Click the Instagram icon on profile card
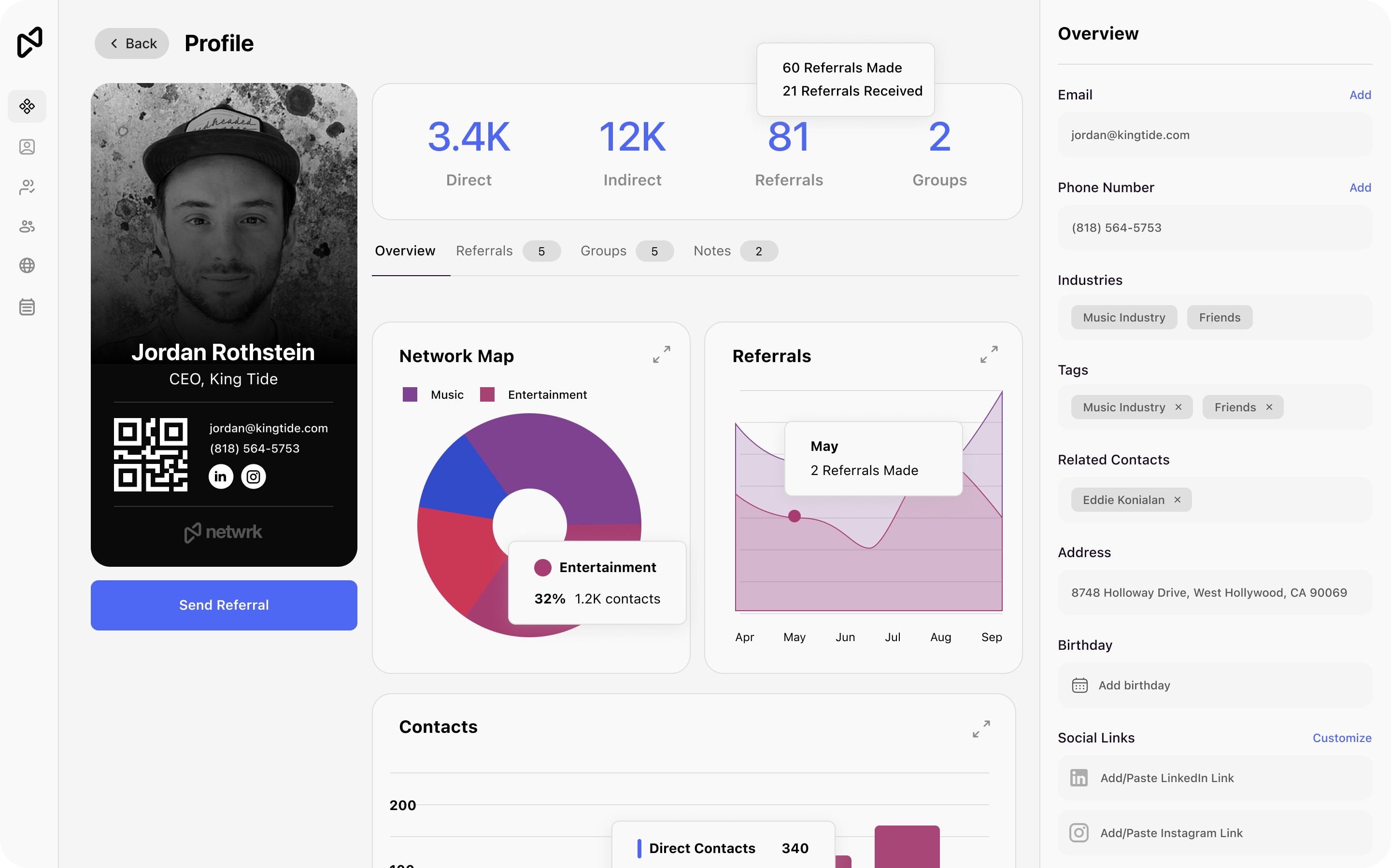The image size is (1391, 868). [253, 476]
